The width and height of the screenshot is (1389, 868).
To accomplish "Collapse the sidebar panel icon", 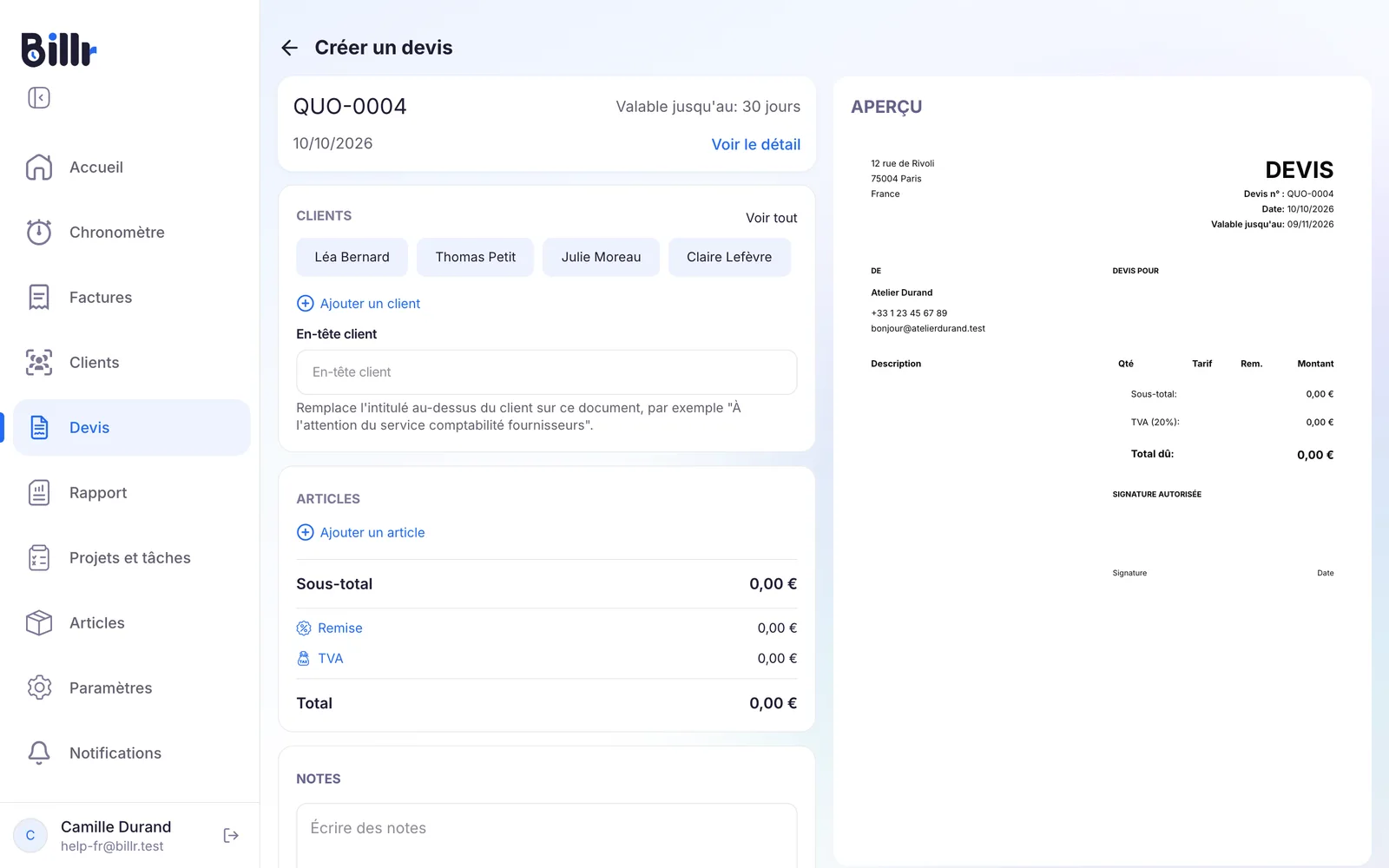I will pyautogui.click(x=39, y=97).
